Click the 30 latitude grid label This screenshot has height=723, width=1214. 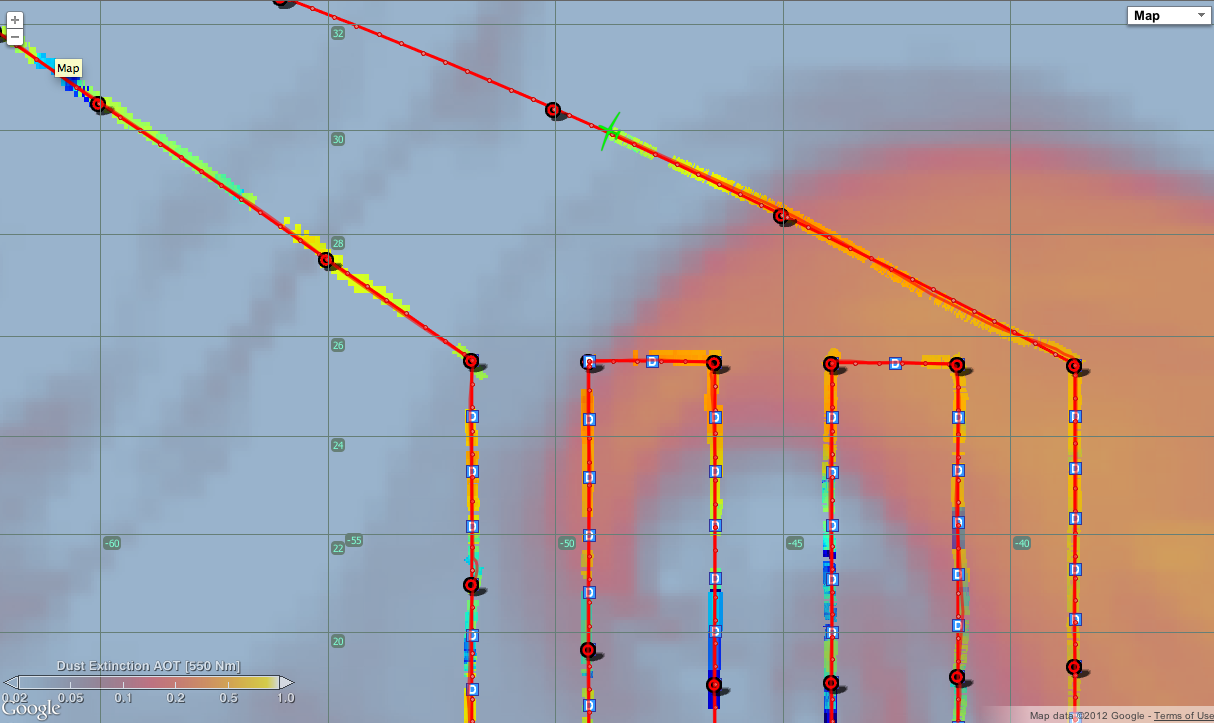tap(338, 139)
